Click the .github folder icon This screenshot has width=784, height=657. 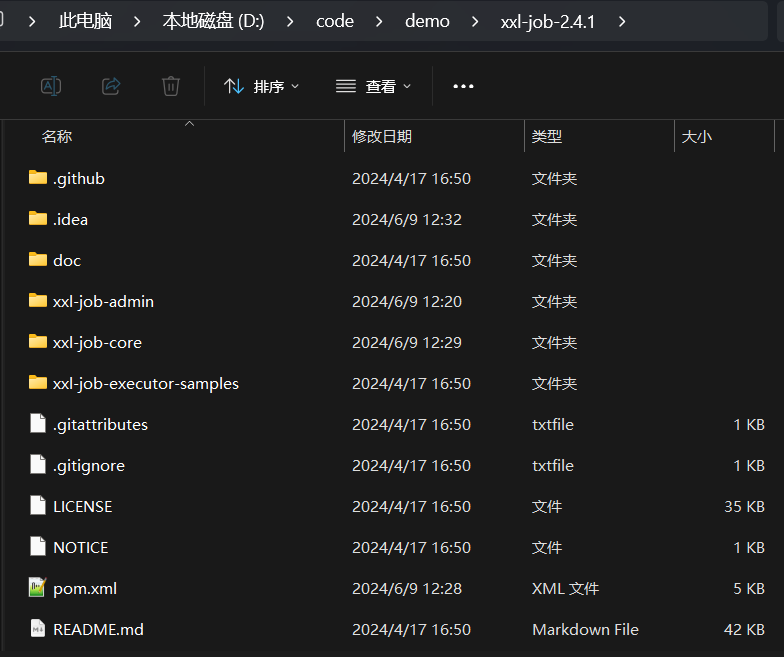point(38,178)
